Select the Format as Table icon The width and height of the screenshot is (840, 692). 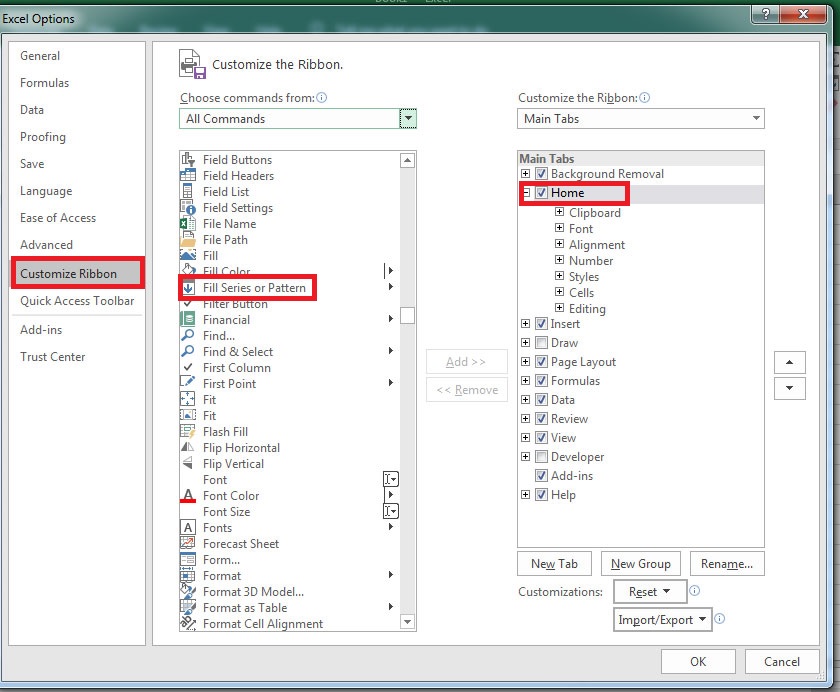tap(188, 608)
